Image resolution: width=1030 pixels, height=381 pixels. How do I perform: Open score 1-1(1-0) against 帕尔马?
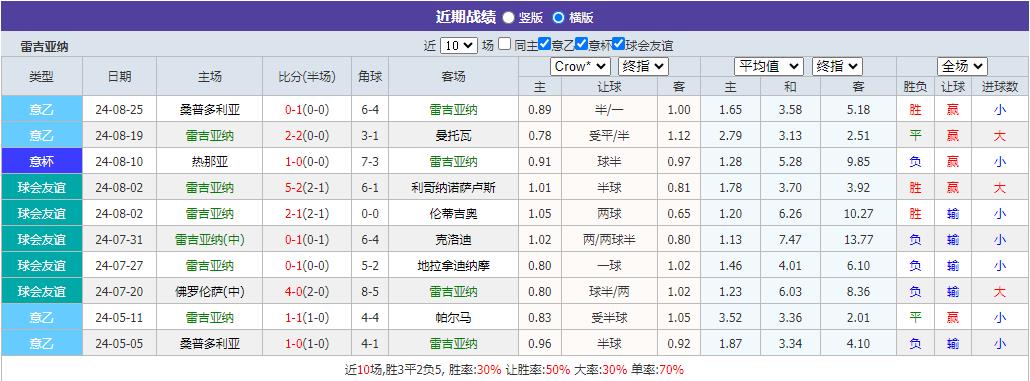click(x=307, y=318)
